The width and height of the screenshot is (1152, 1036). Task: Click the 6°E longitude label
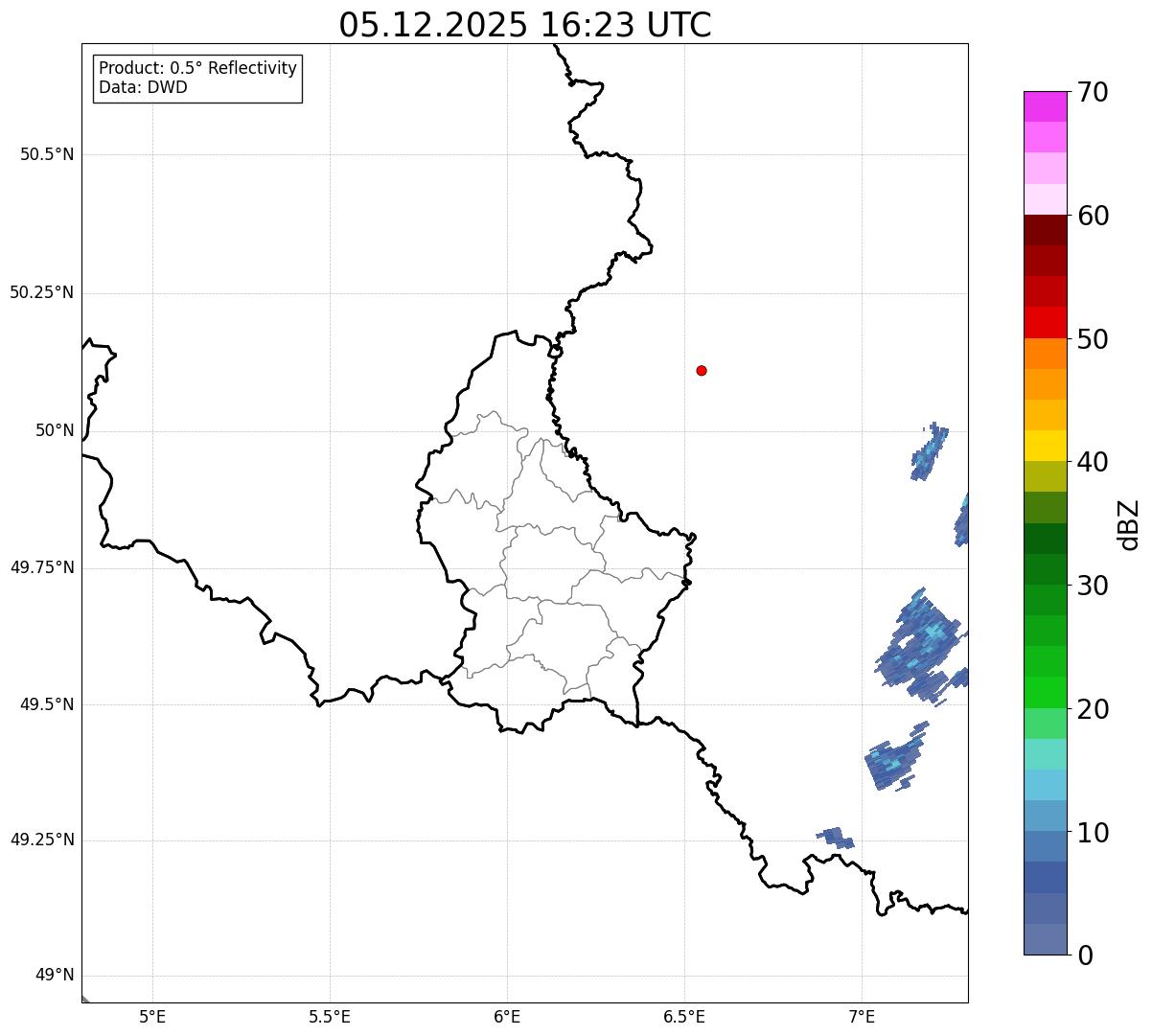(507, 1017)
